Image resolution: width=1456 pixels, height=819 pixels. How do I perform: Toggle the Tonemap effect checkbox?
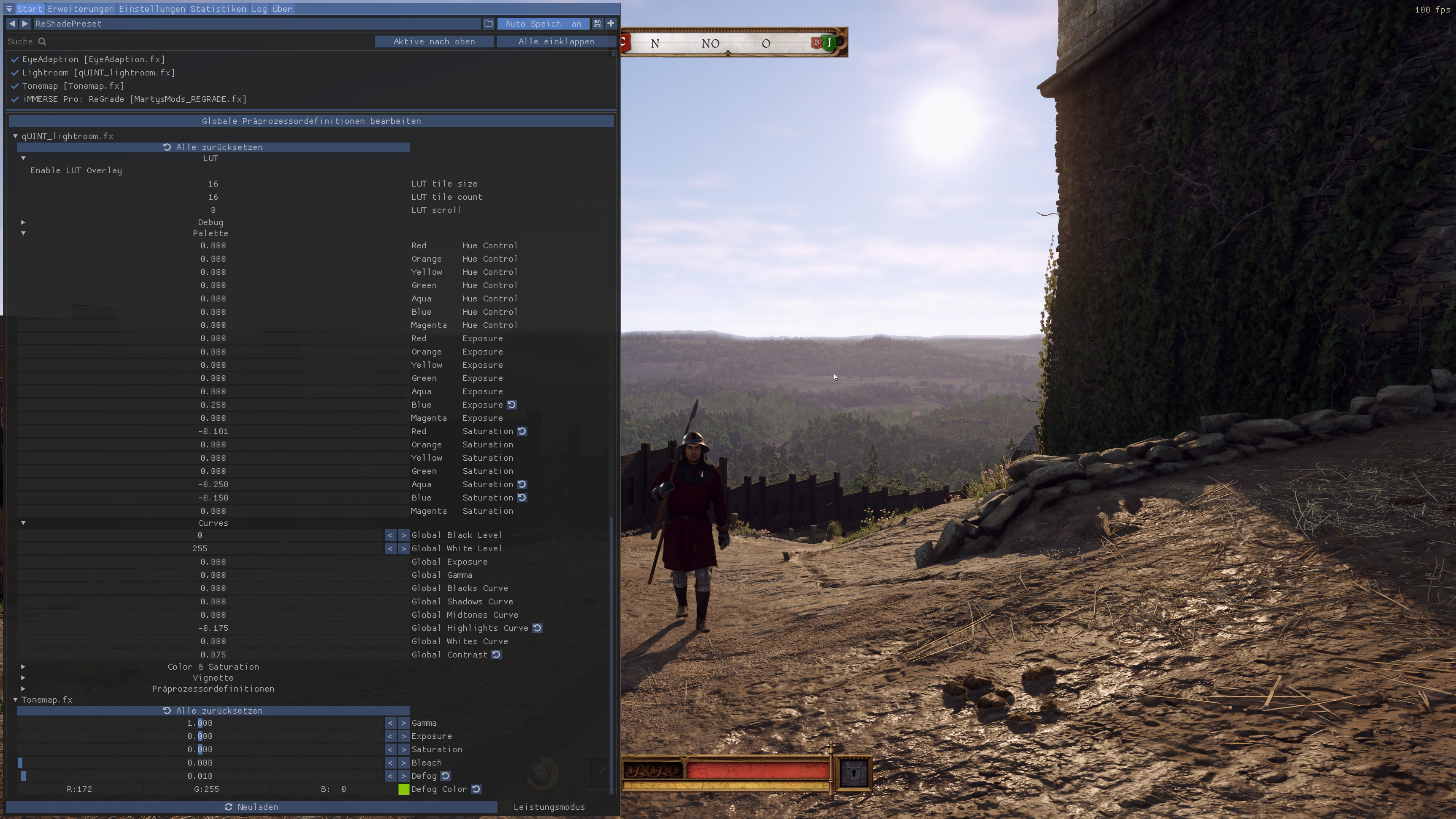pos(15,86)
